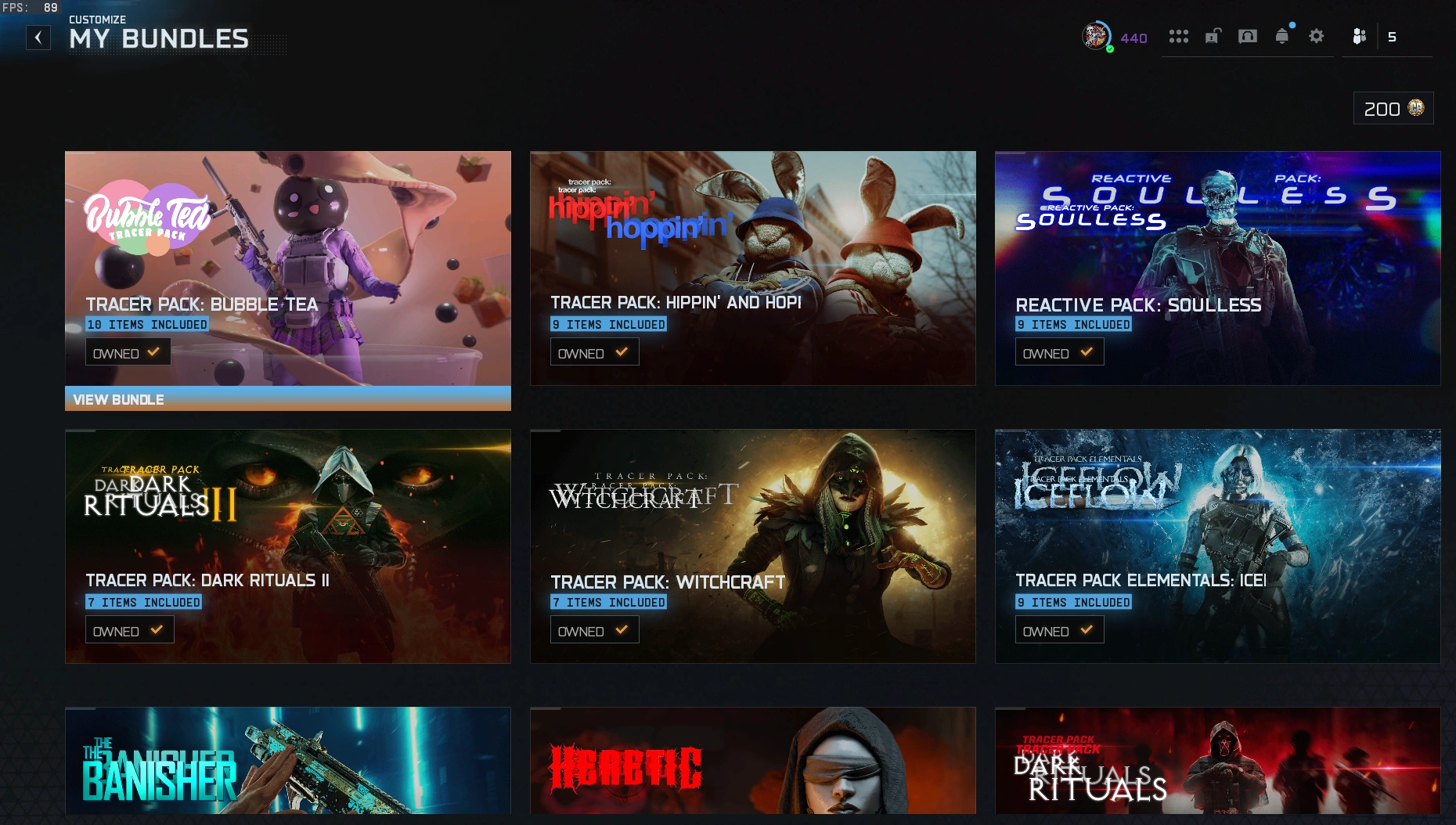Viewport: 1456px width, 825px height.
Task: Click the Owned badge on Soulless
Action: (1059, 352)
